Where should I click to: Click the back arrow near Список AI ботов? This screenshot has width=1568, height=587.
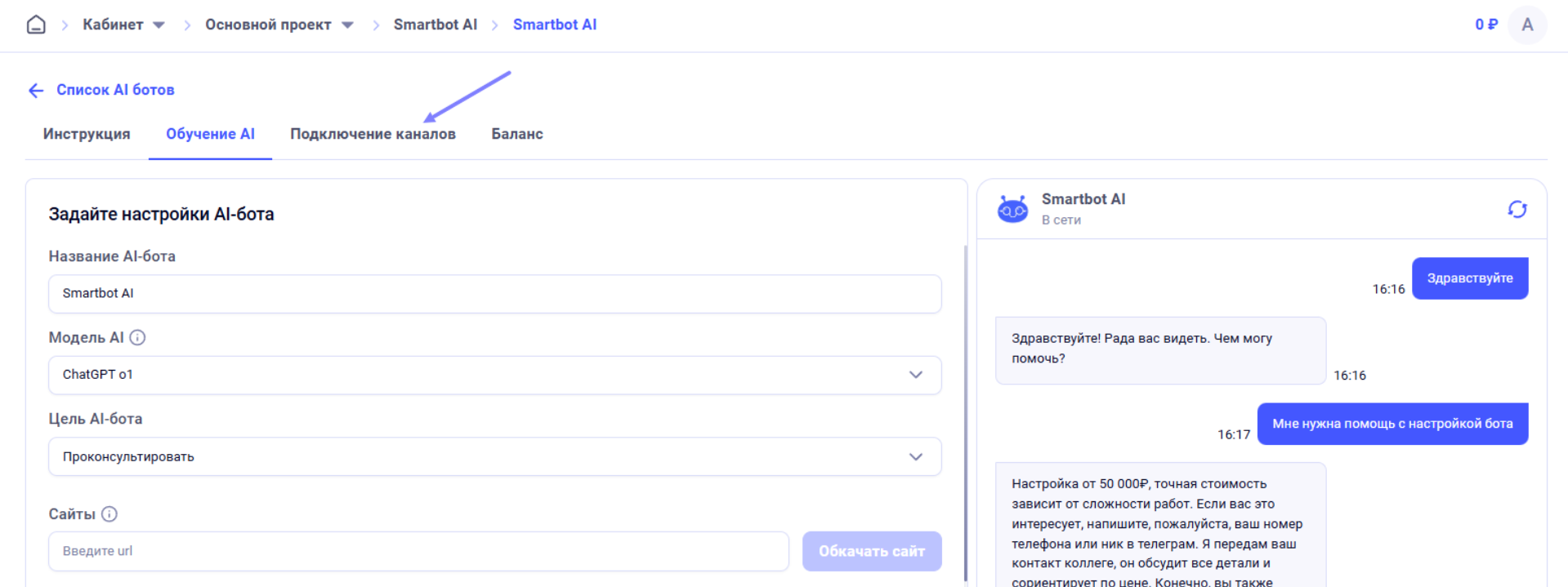coord(36,91)
